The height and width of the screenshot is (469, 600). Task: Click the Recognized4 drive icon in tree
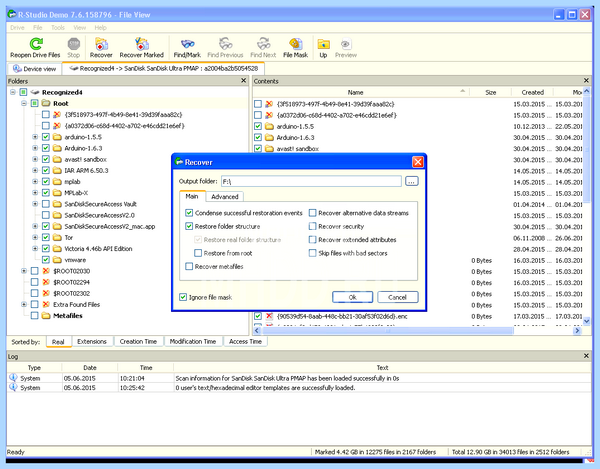pos(35,92)
